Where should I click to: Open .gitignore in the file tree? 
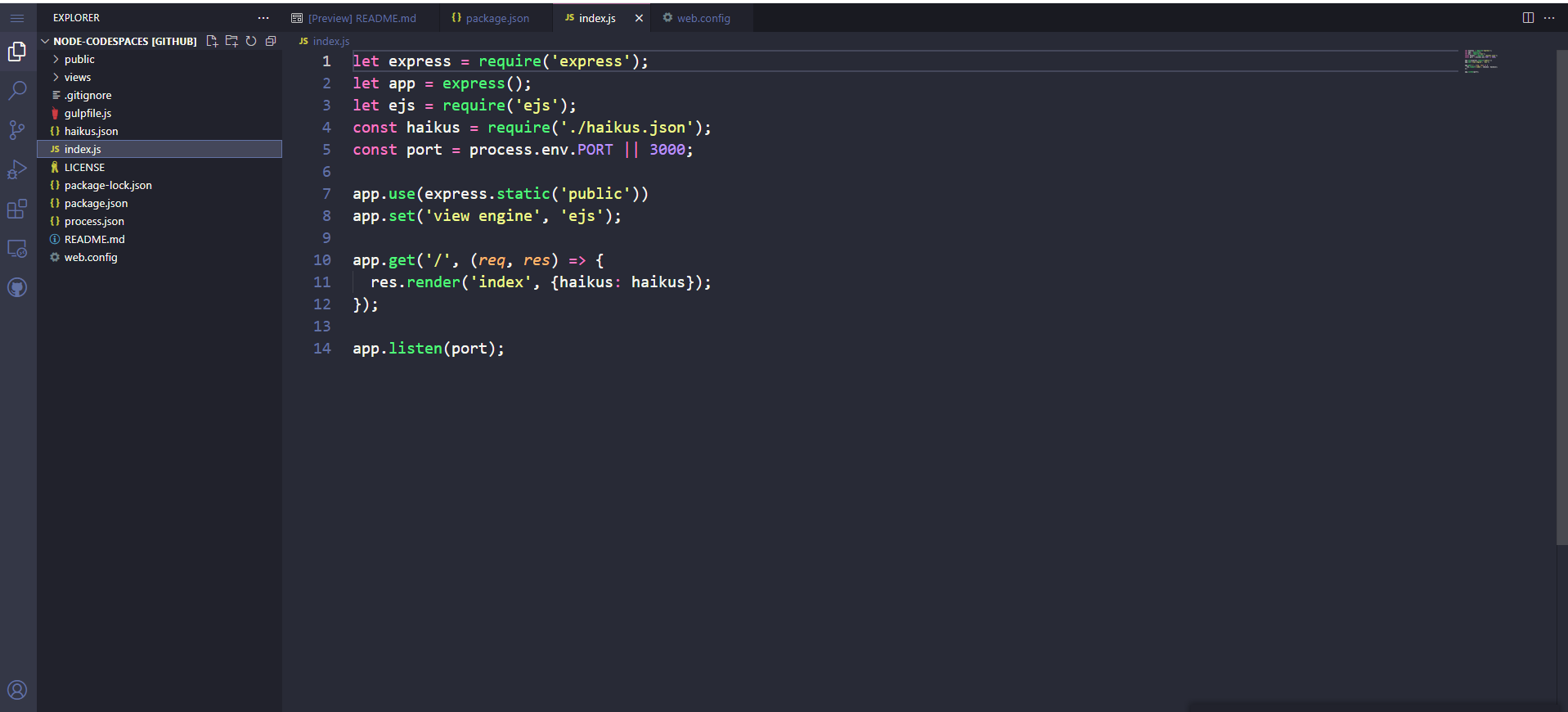click(x=159, y=95)
